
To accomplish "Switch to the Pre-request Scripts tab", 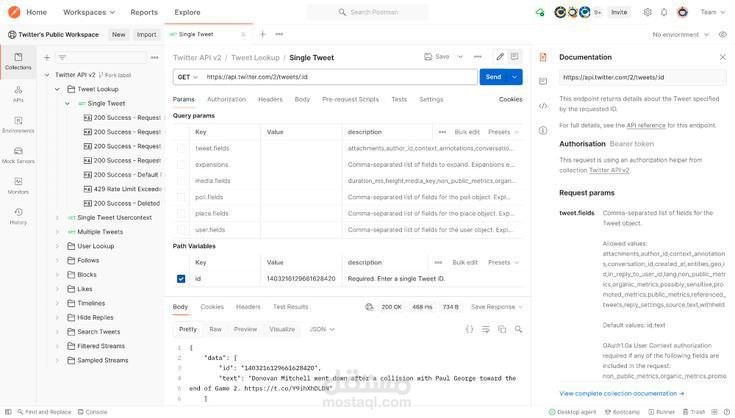I will pyautogui.click(x=350, y=99).
